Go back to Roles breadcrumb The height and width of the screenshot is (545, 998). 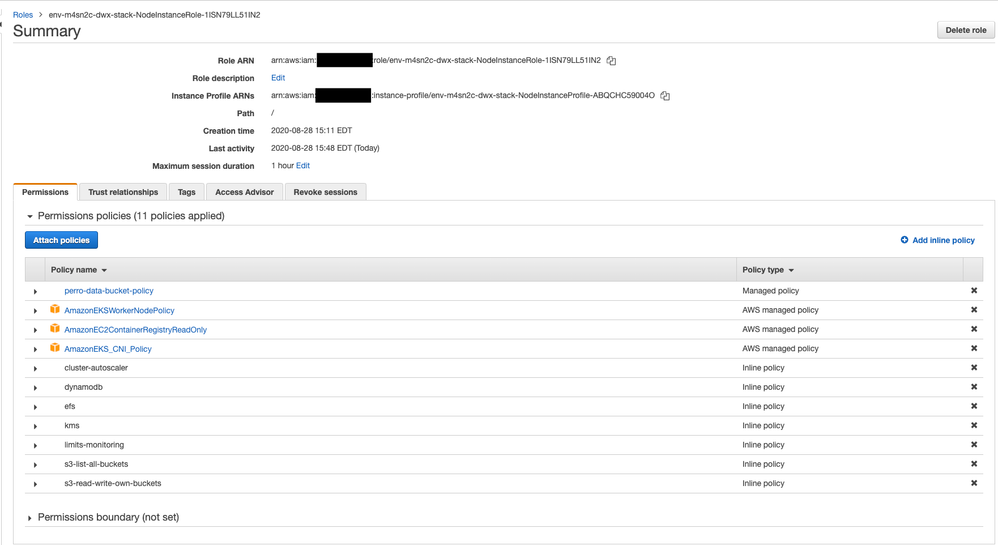(x=23, y=15)
